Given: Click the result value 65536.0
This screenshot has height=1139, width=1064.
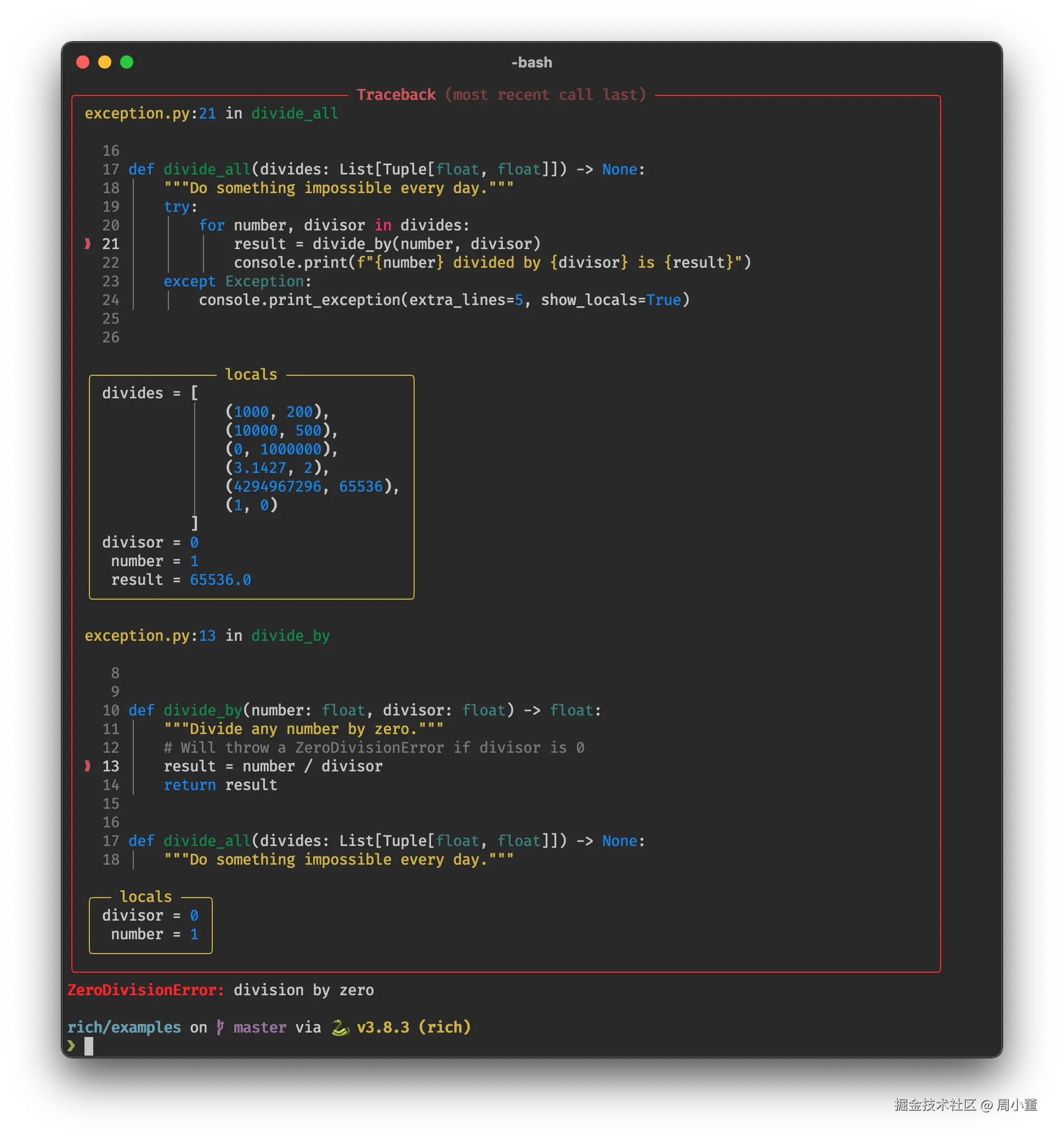Looking at the screenshot, I should tap(220, 580).
